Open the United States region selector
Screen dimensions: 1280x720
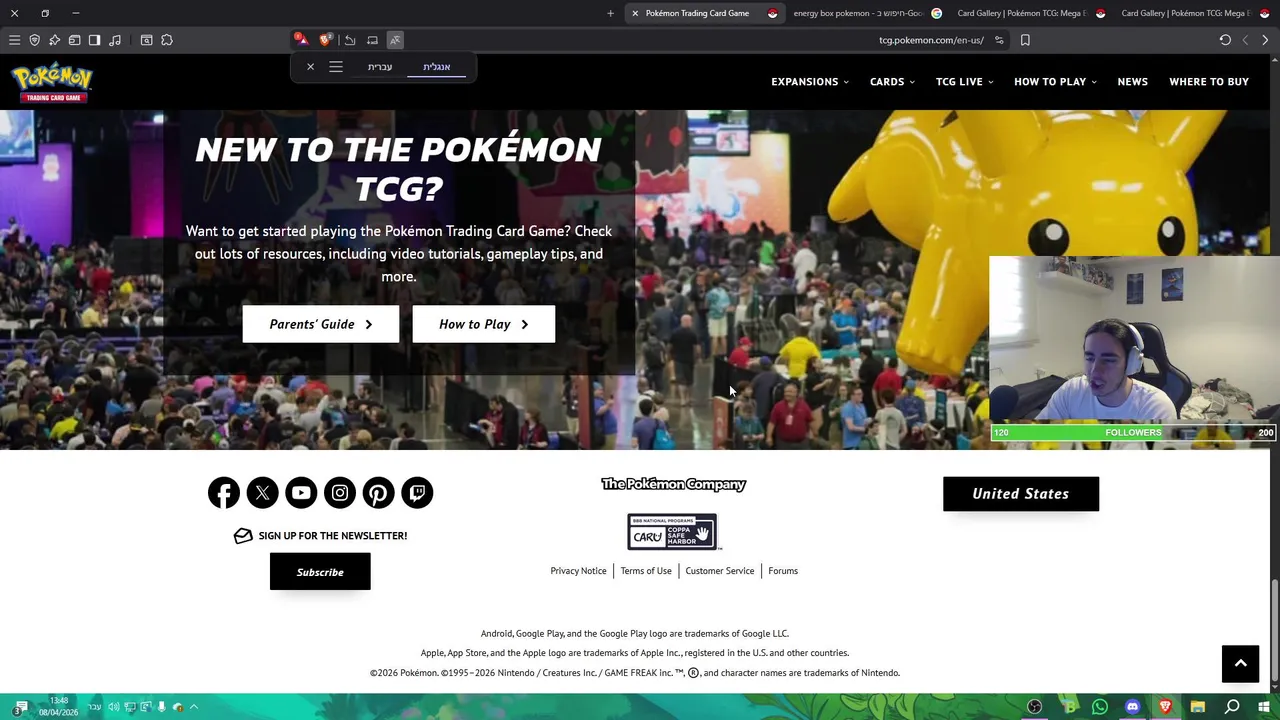[1021, 494]
